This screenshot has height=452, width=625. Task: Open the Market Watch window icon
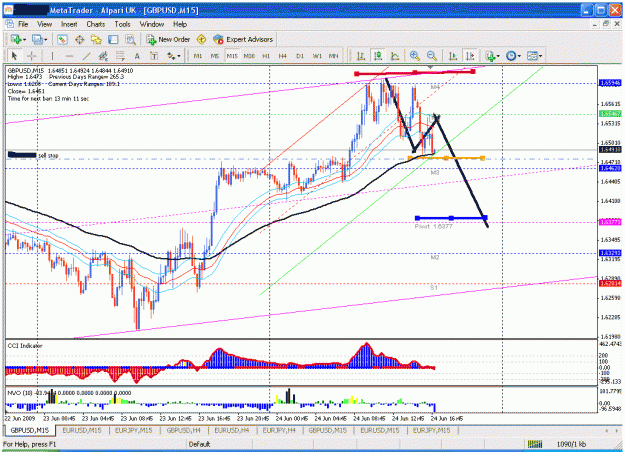62,39
